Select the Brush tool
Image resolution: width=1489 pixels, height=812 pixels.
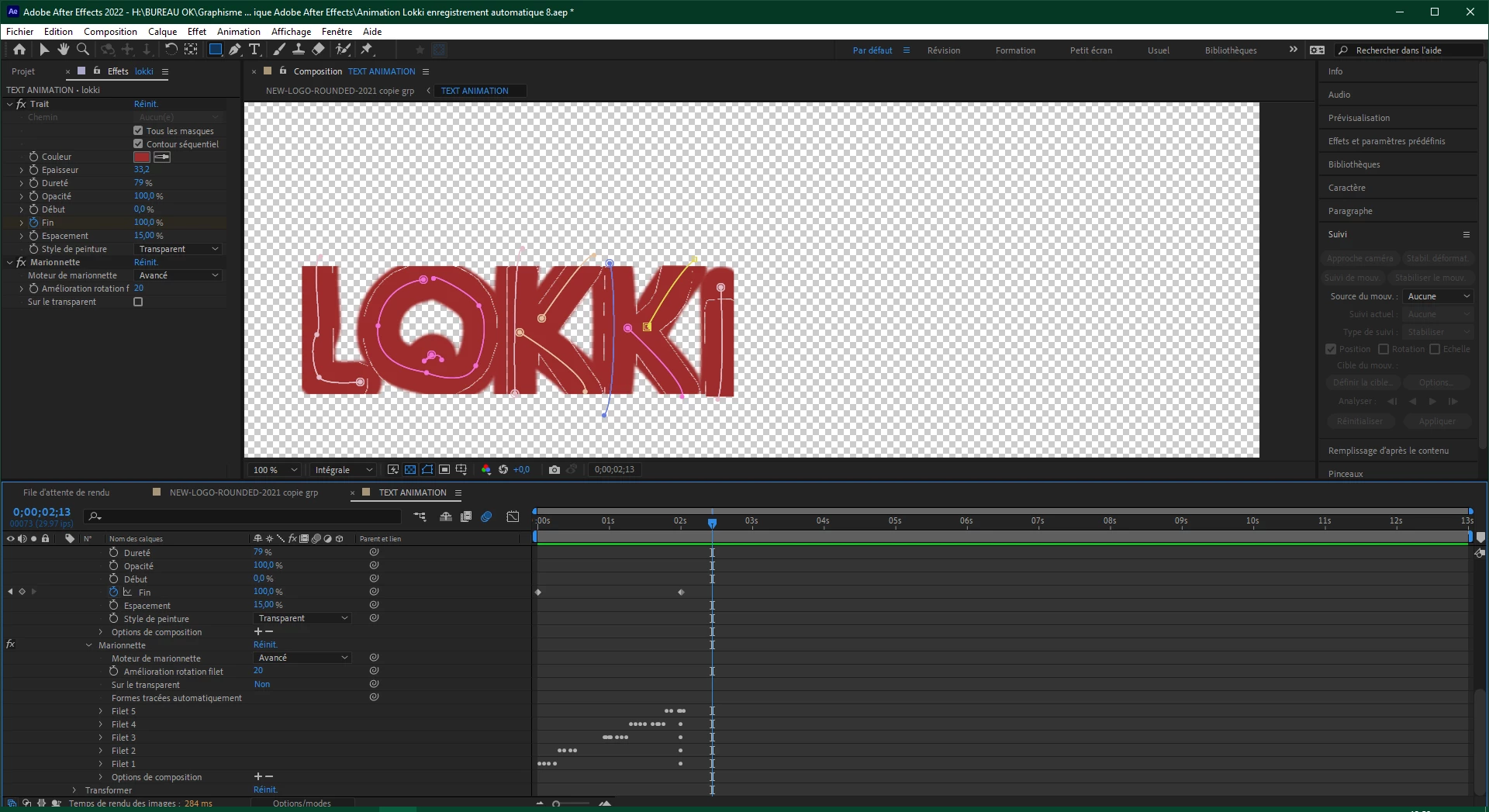279,50
